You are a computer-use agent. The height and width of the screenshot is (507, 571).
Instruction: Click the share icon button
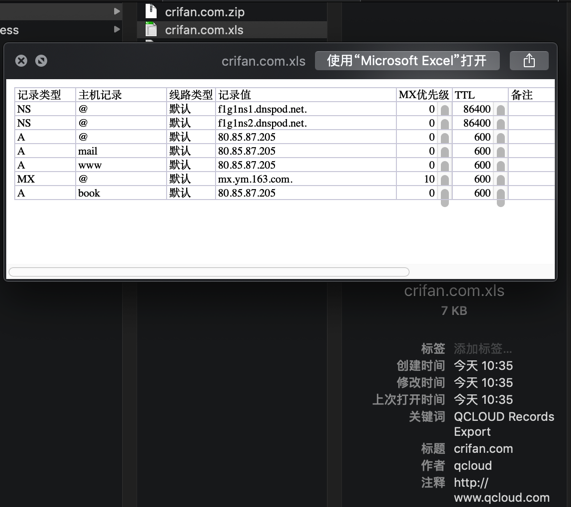tap(529, 60)
